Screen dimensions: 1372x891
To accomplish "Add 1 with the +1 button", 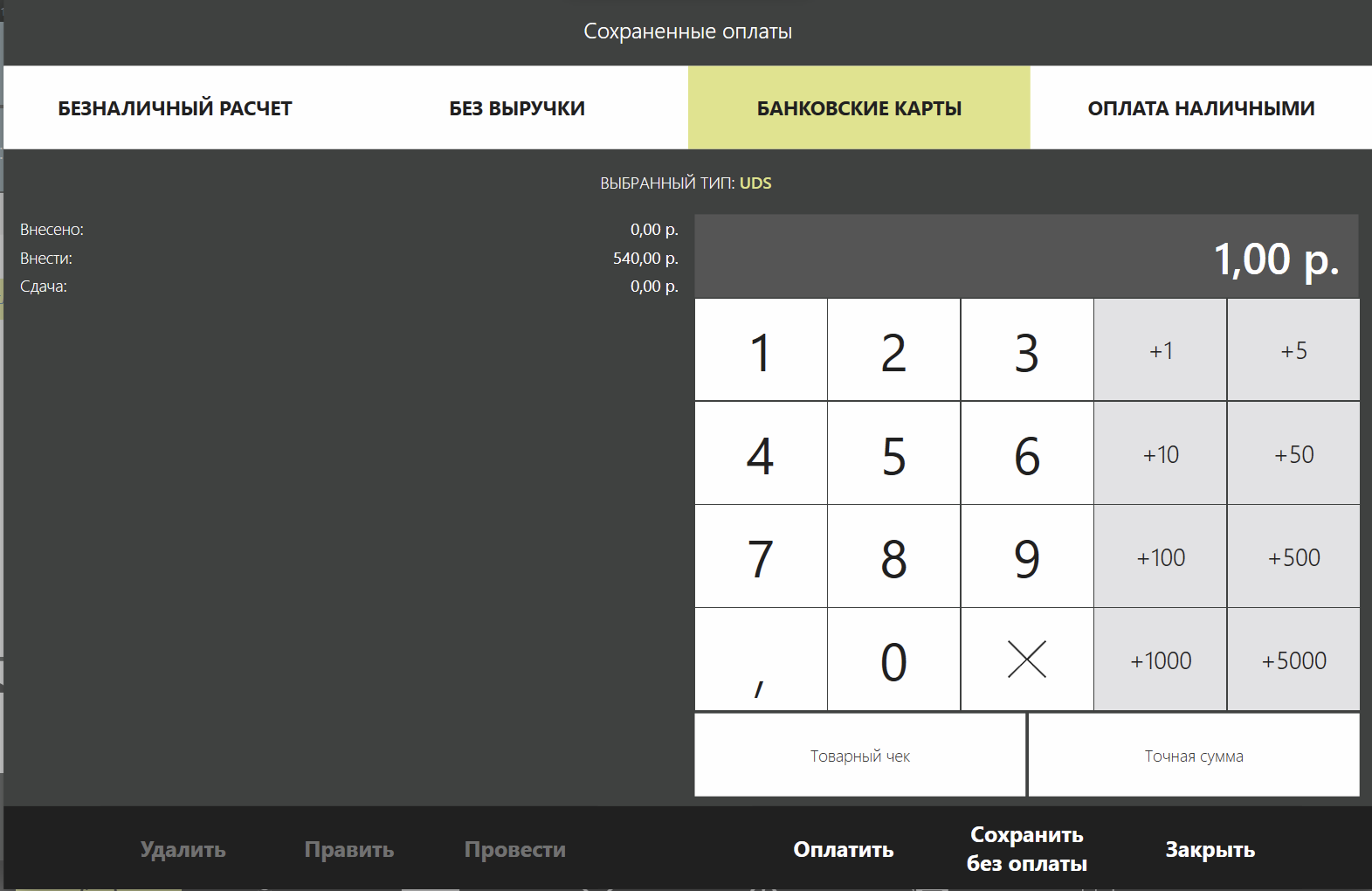I will click(x=1161, y=350).
